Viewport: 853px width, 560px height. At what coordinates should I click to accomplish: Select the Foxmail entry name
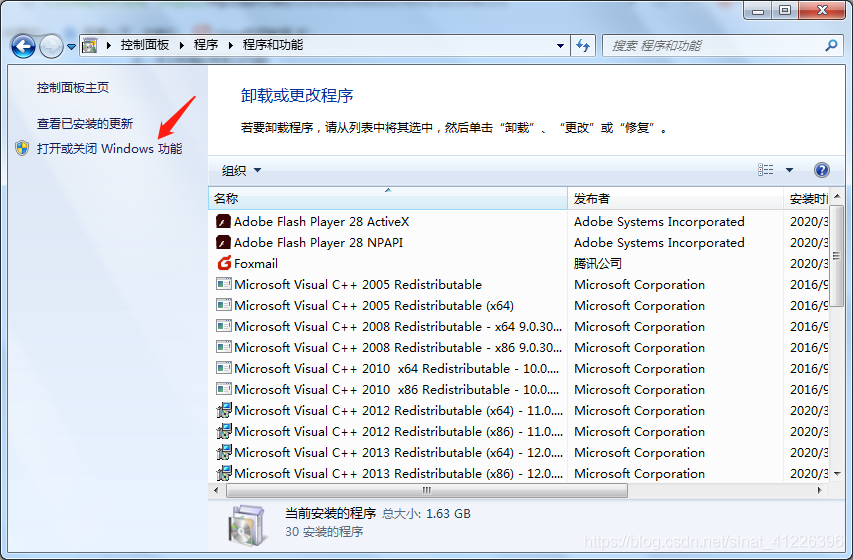click(256, 264)
